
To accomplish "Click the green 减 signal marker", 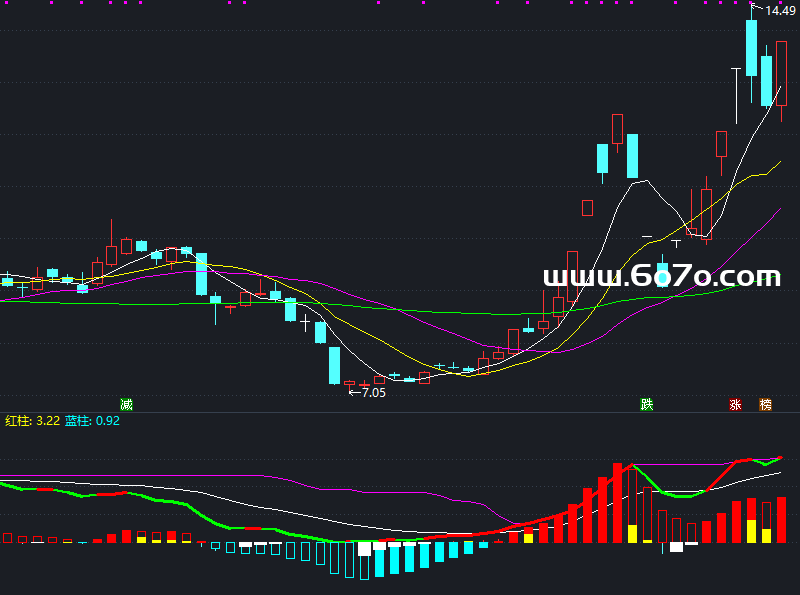I will 126,405.
